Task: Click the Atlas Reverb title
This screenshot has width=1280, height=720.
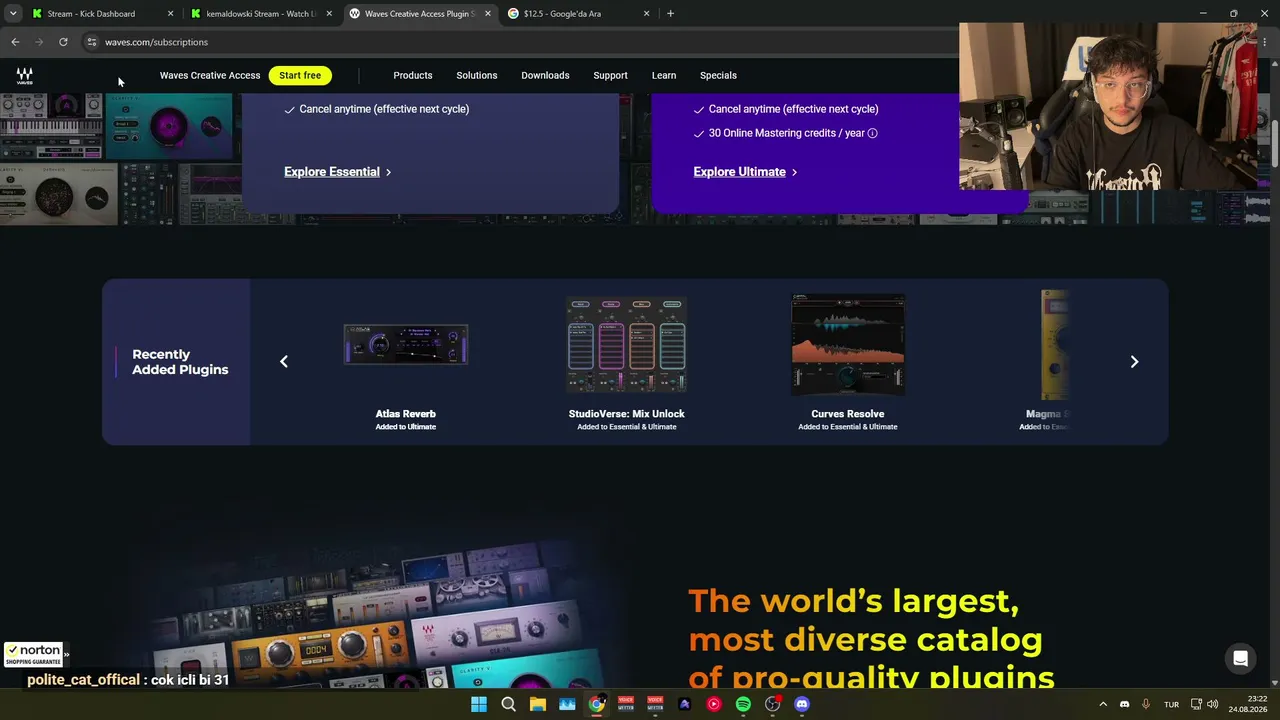Action: pyautogui.click(x=406, y=414)
